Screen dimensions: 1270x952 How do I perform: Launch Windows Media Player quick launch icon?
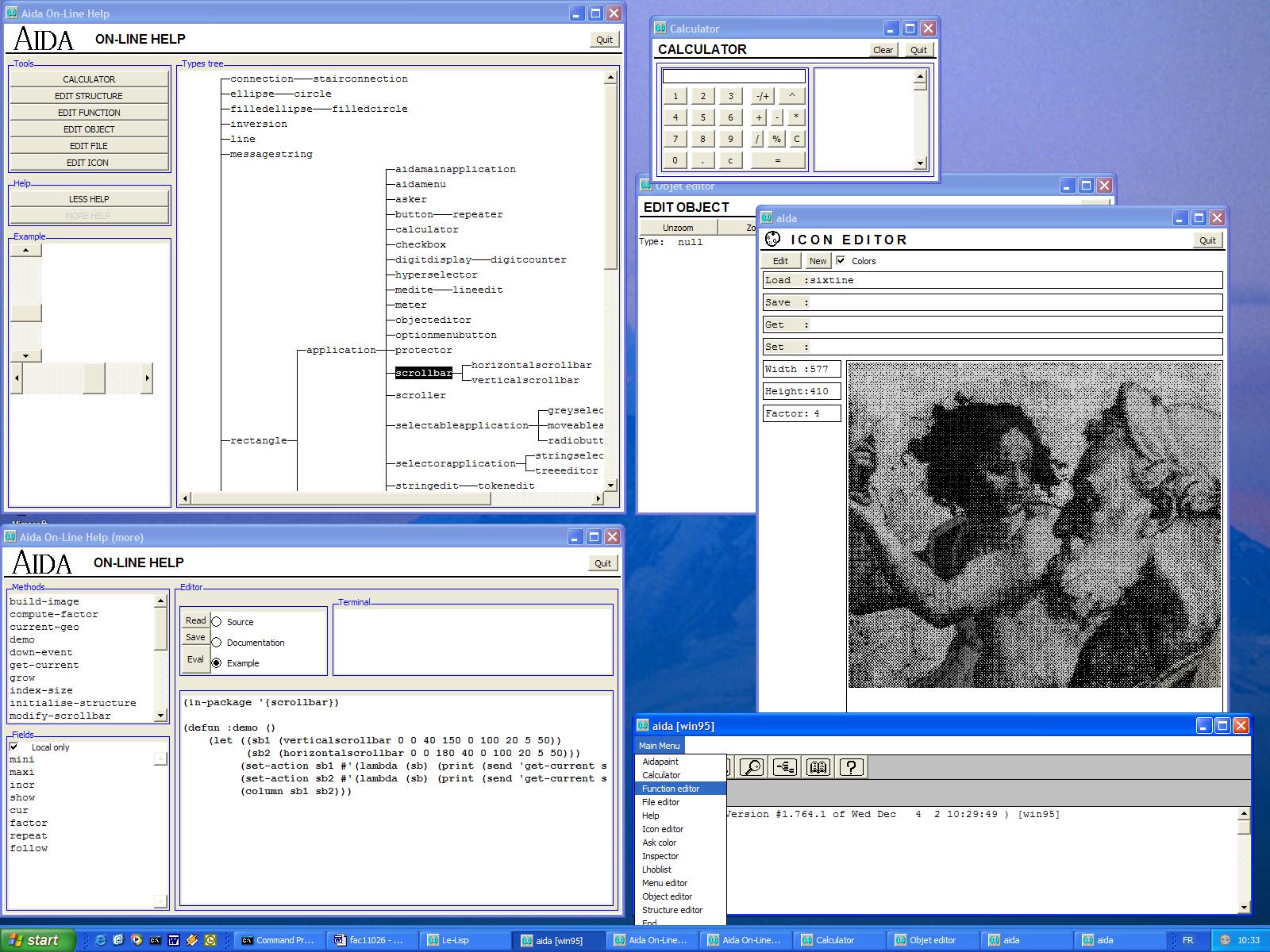[x=137, y=940]
